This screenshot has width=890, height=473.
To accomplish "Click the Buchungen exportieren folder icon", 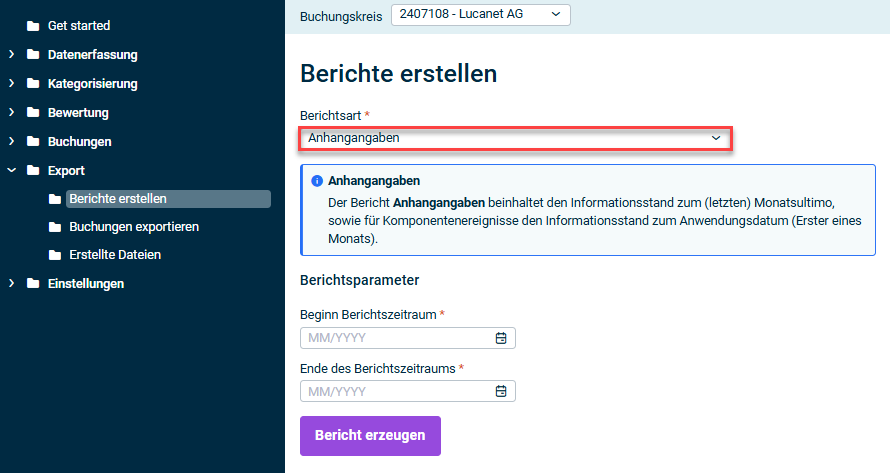I will coord(55,227).
